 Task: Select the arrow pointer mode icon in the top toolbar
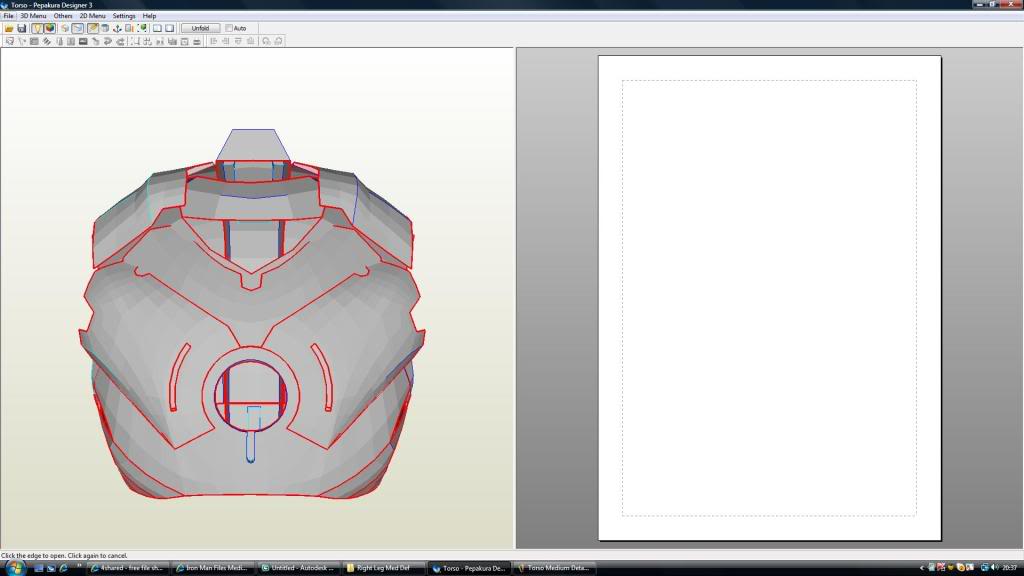pos(78,28)
